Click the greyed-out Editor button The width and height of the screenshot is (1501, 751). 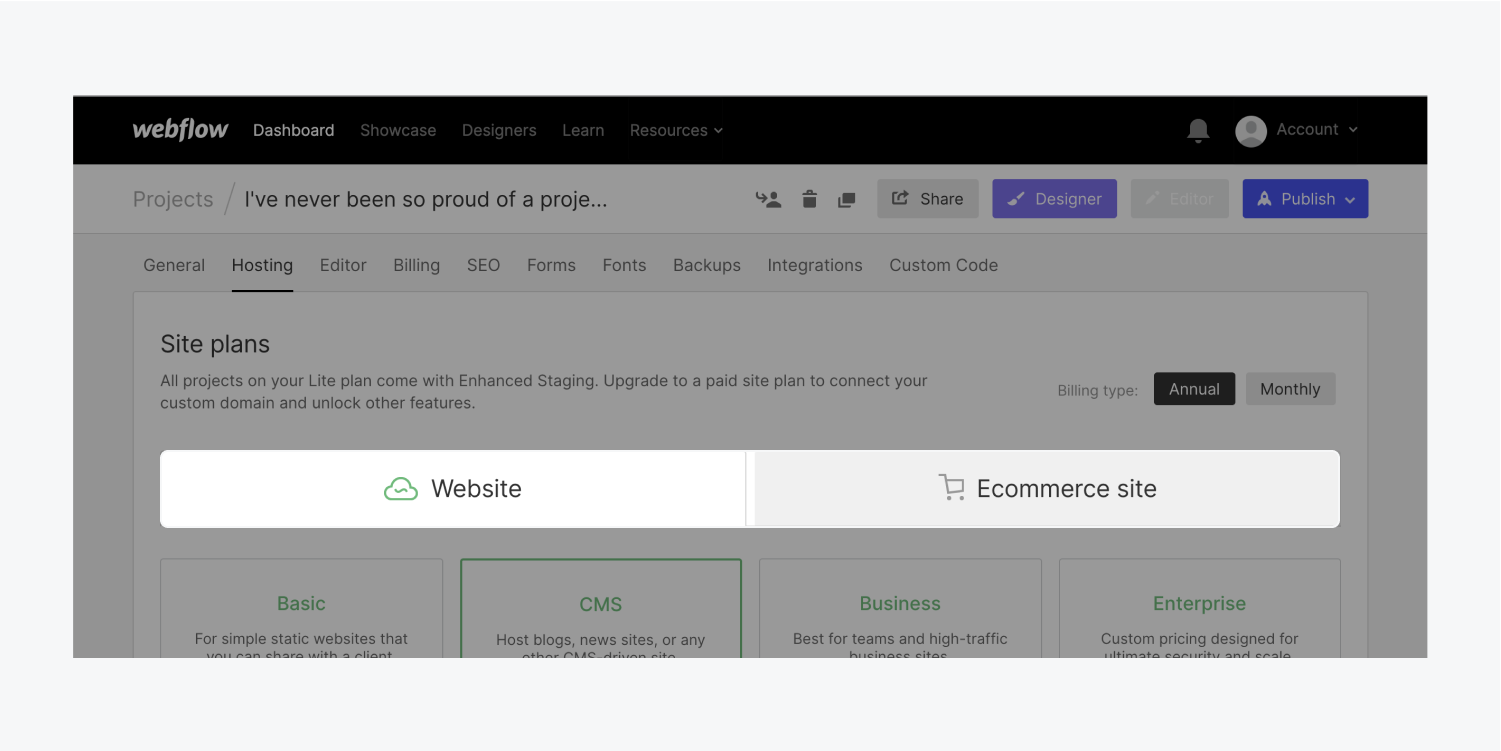1180,199
